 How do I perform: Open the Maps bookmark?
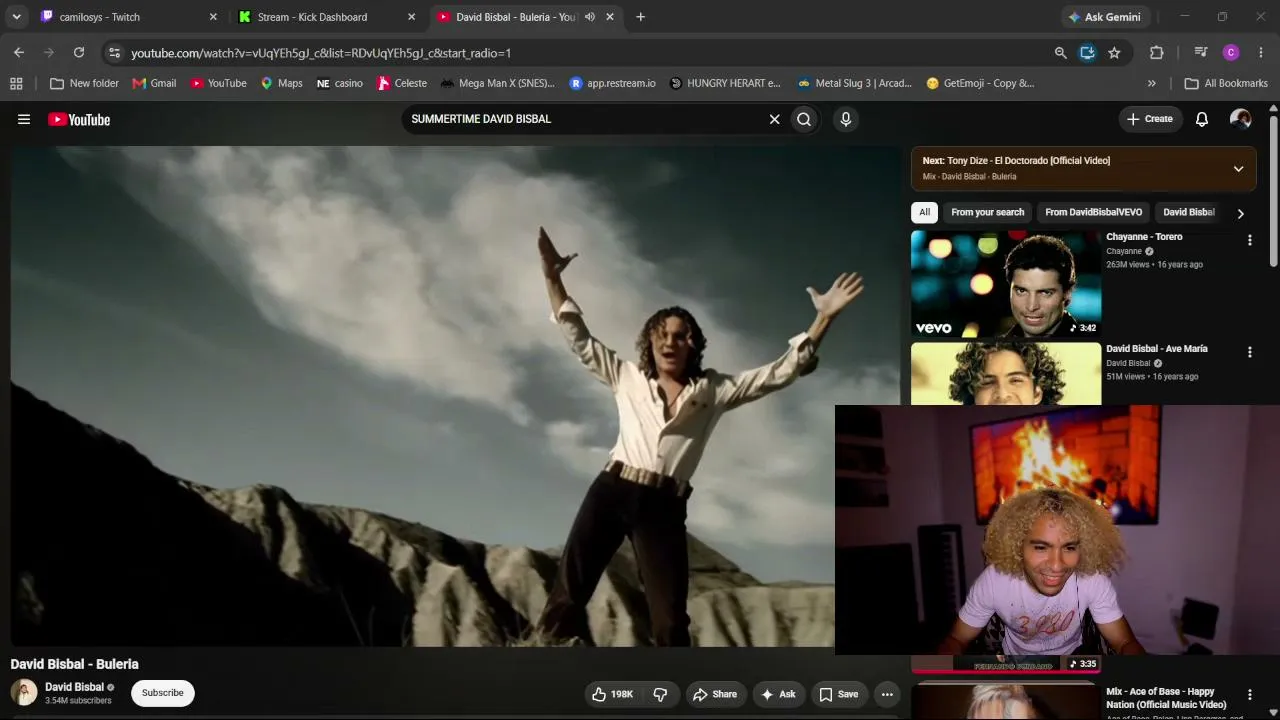281,83
